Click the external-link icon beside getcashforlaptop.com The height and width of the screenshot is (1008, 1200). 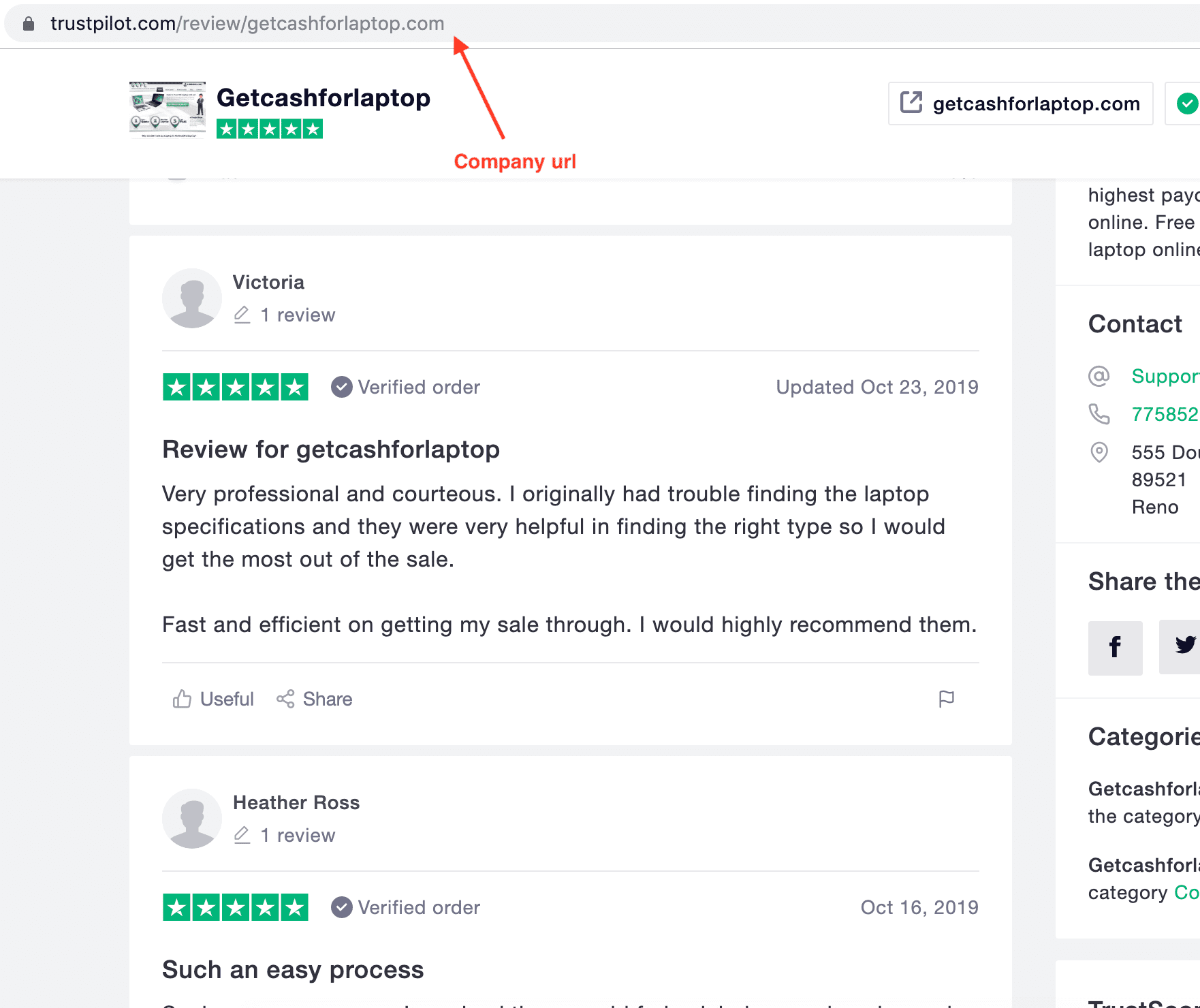pyautogui.click(x=911, y=103)
